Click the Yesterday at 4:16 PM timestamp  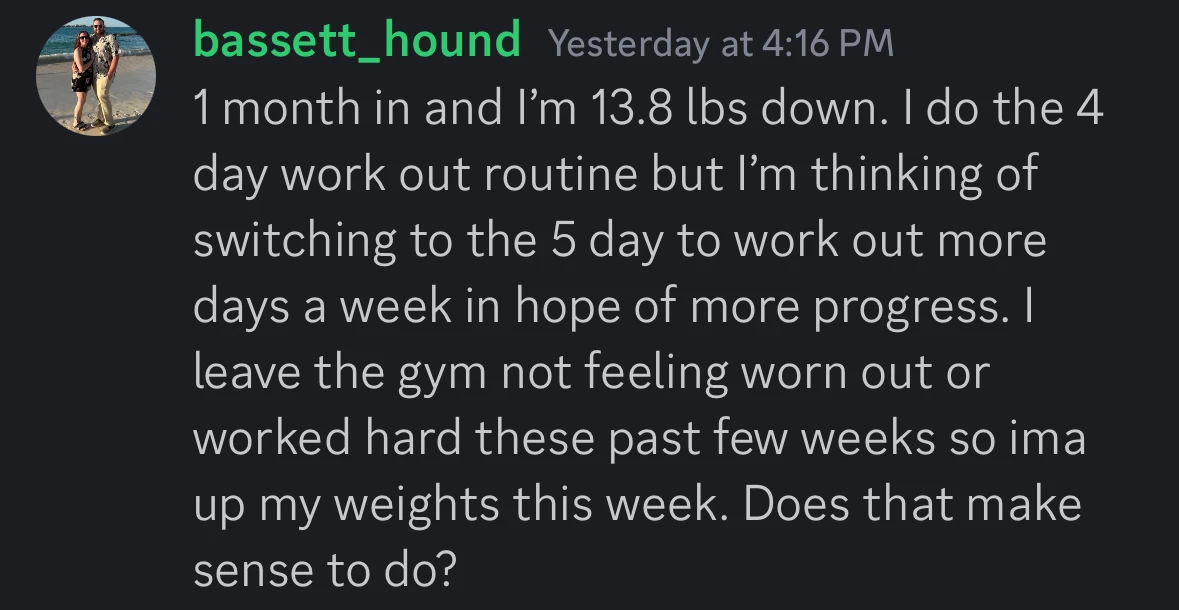[x=721, y=44]
